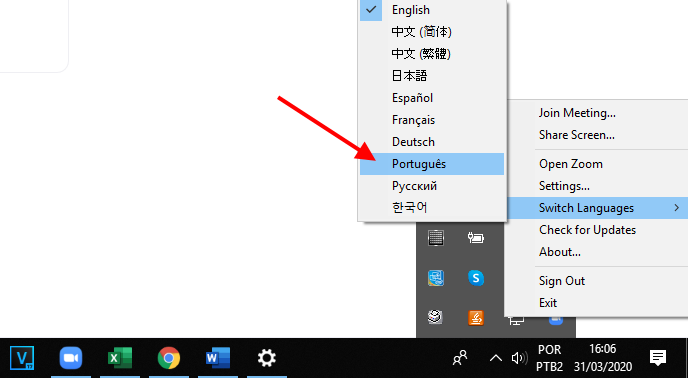Choose Русский from the language list
This screenshot has width=688, height=378.
[432, 186]
